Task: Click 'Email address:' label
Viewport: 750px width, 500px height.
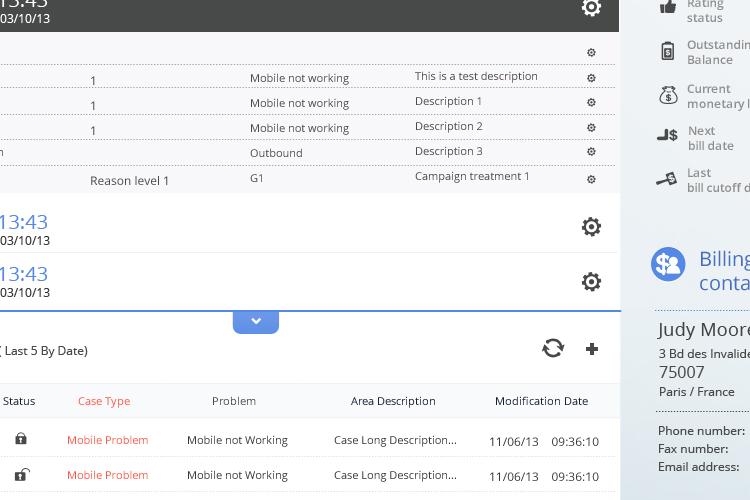Action: (x=699, y=467)
